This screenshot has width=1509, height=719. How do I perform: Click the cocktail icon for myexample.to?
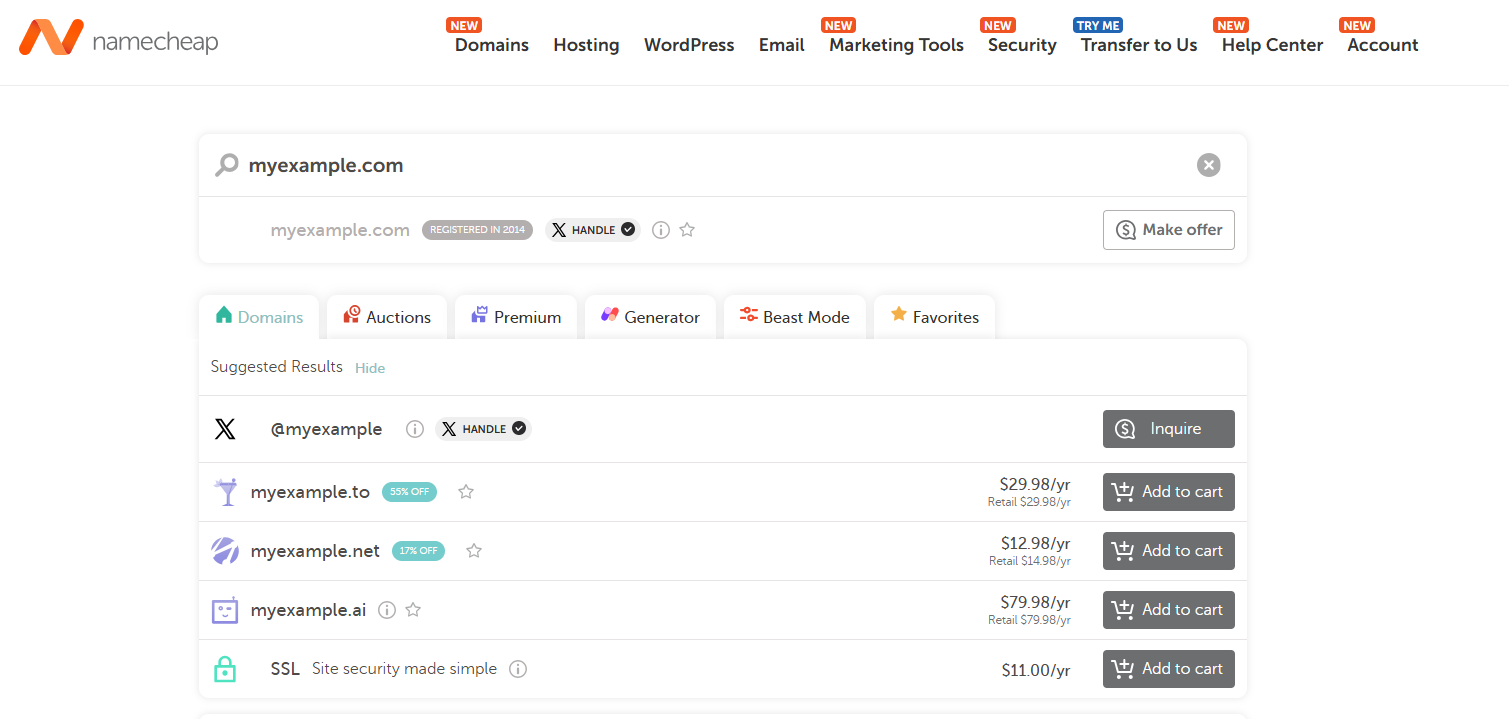pyautogui.click(x=226, y=492)
